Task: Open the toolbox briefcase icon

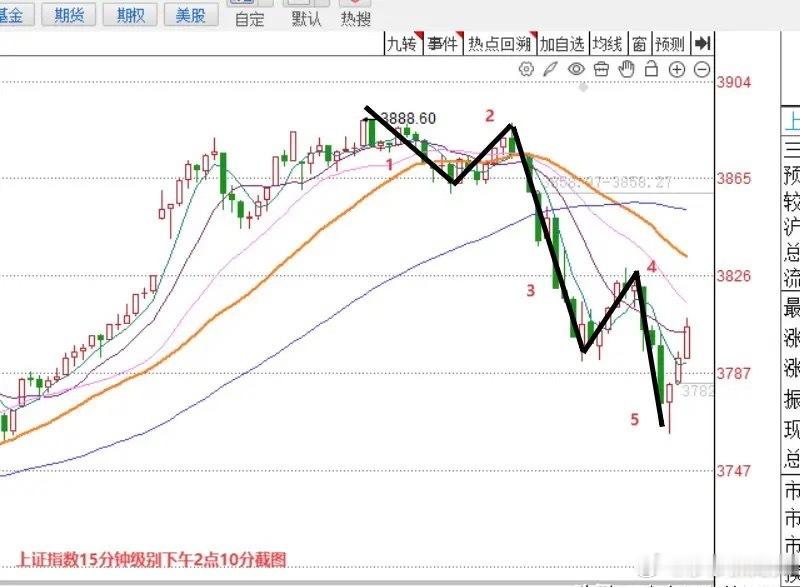Action: (x=602, y=69)
